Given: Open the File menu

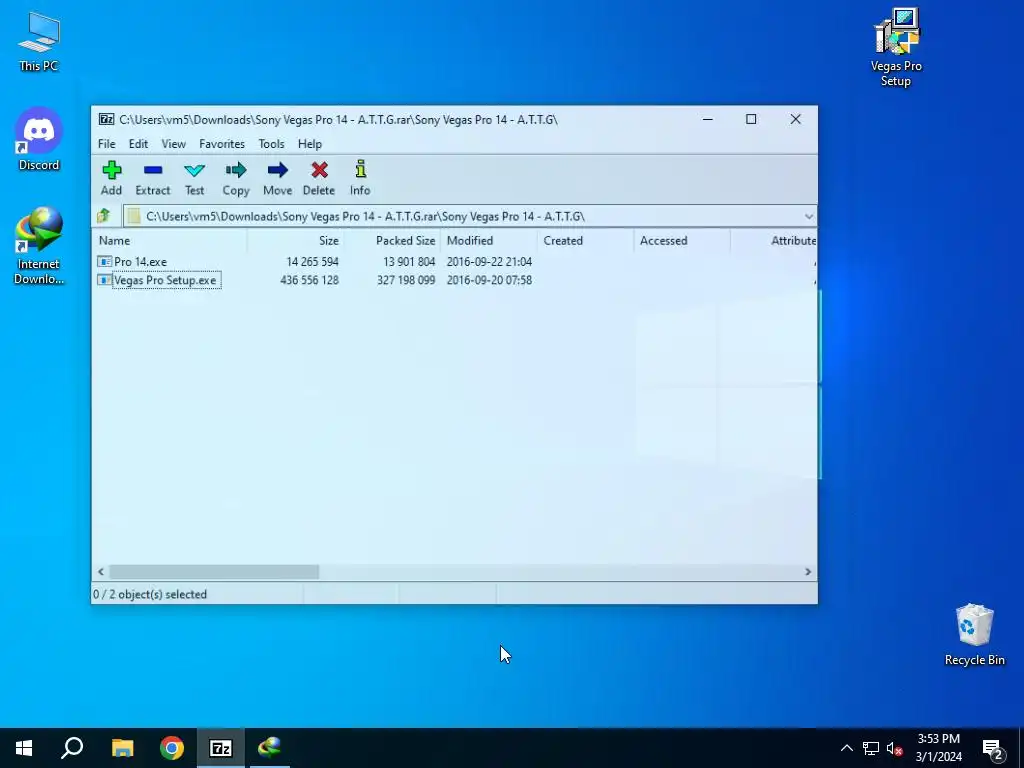Looking at the screenshot, I should (106, 144).
